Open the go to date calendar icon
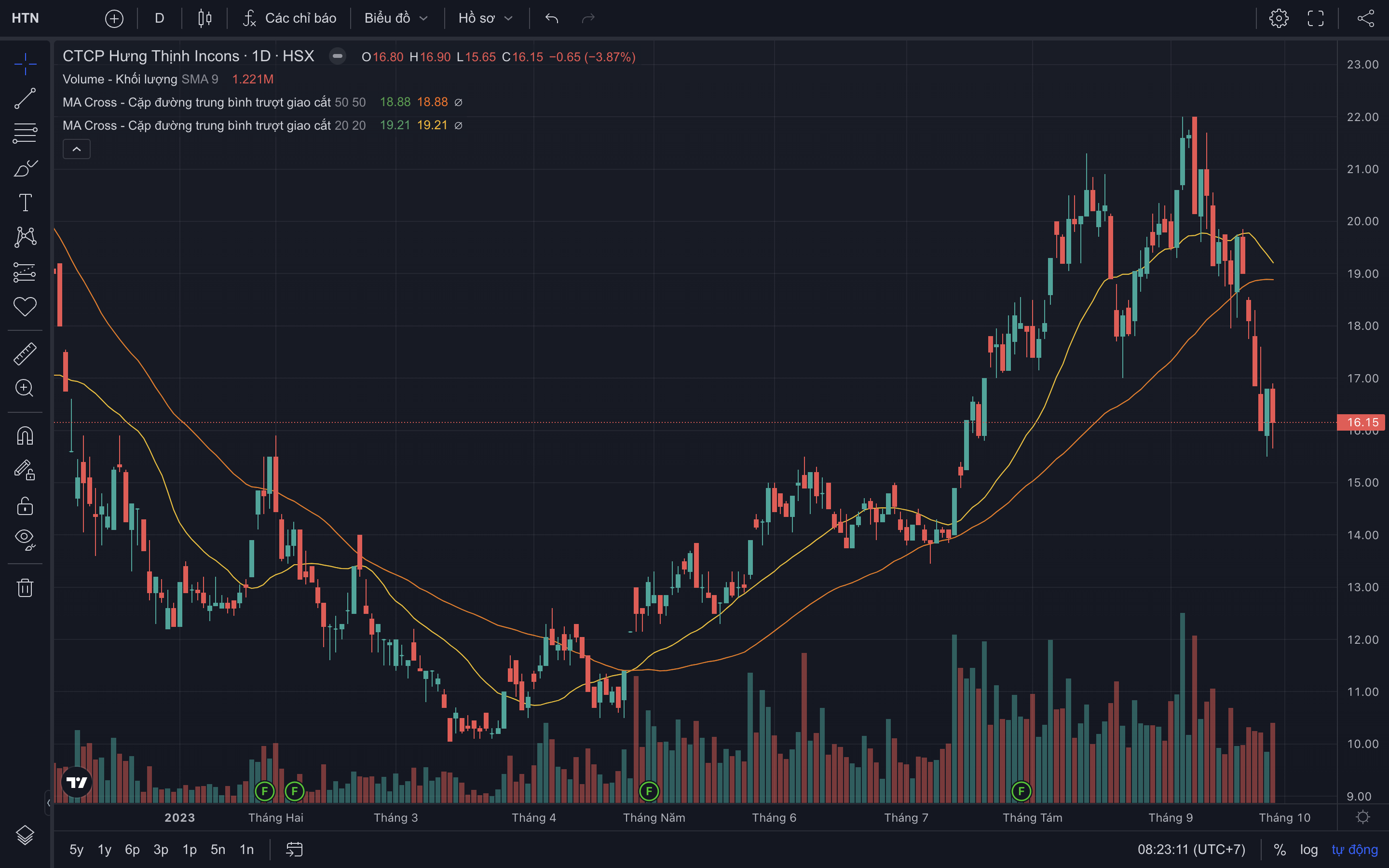The height and width of the screenshot is (868, 1389). (x=295, y=850)
